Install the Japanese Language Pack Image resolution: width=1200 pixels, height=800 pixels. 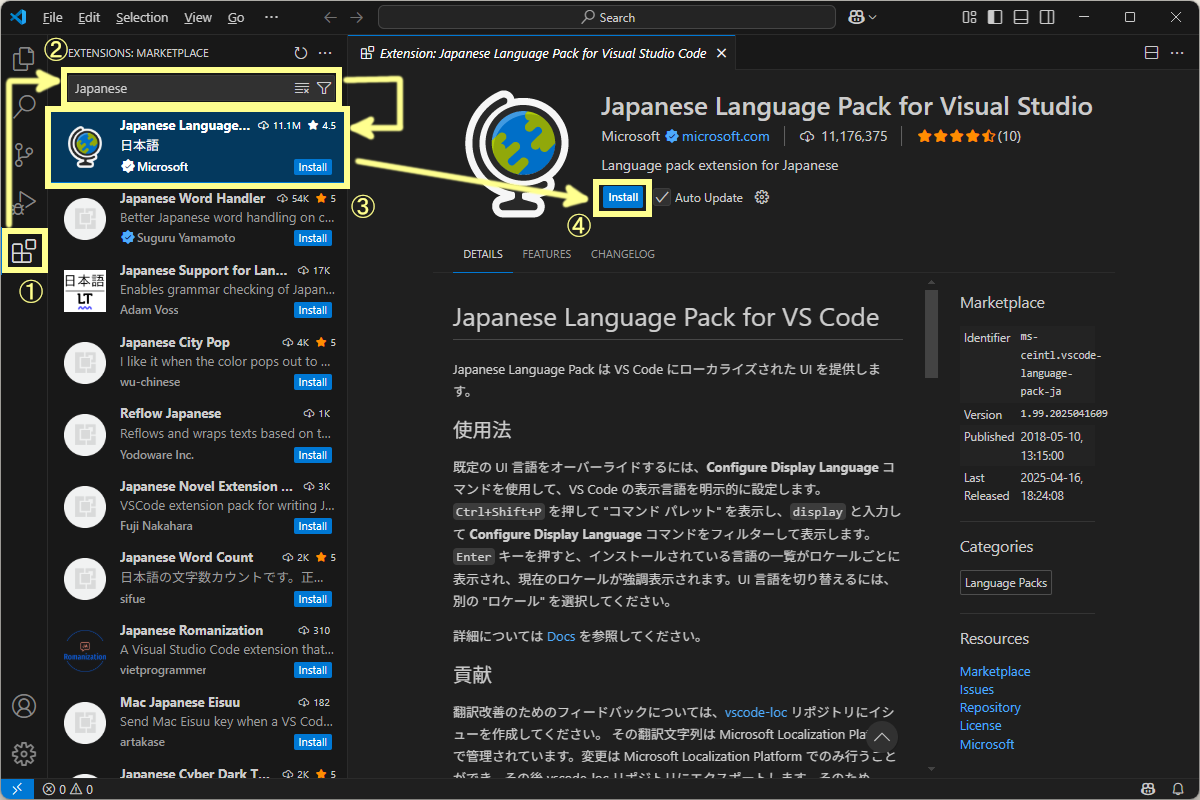coord(622,197)
